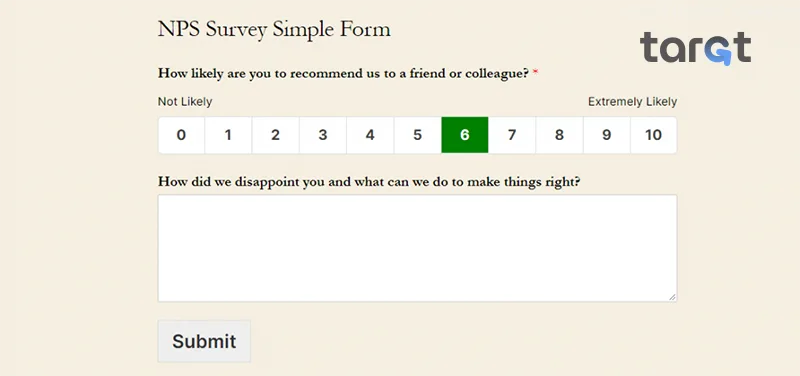Choose rating 5 on the NPS scale
The width and height of the screenshot is (800, 376).
click(418, 135)
